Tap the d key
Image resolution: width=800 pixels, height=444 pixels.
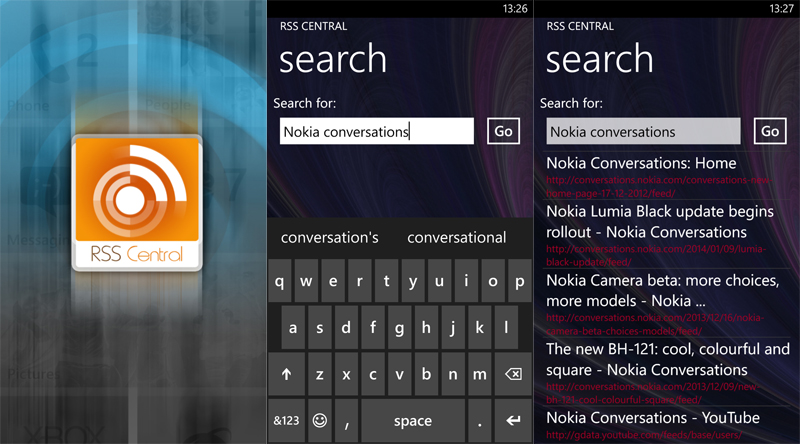pyautogui.click(x=346, y=328)
